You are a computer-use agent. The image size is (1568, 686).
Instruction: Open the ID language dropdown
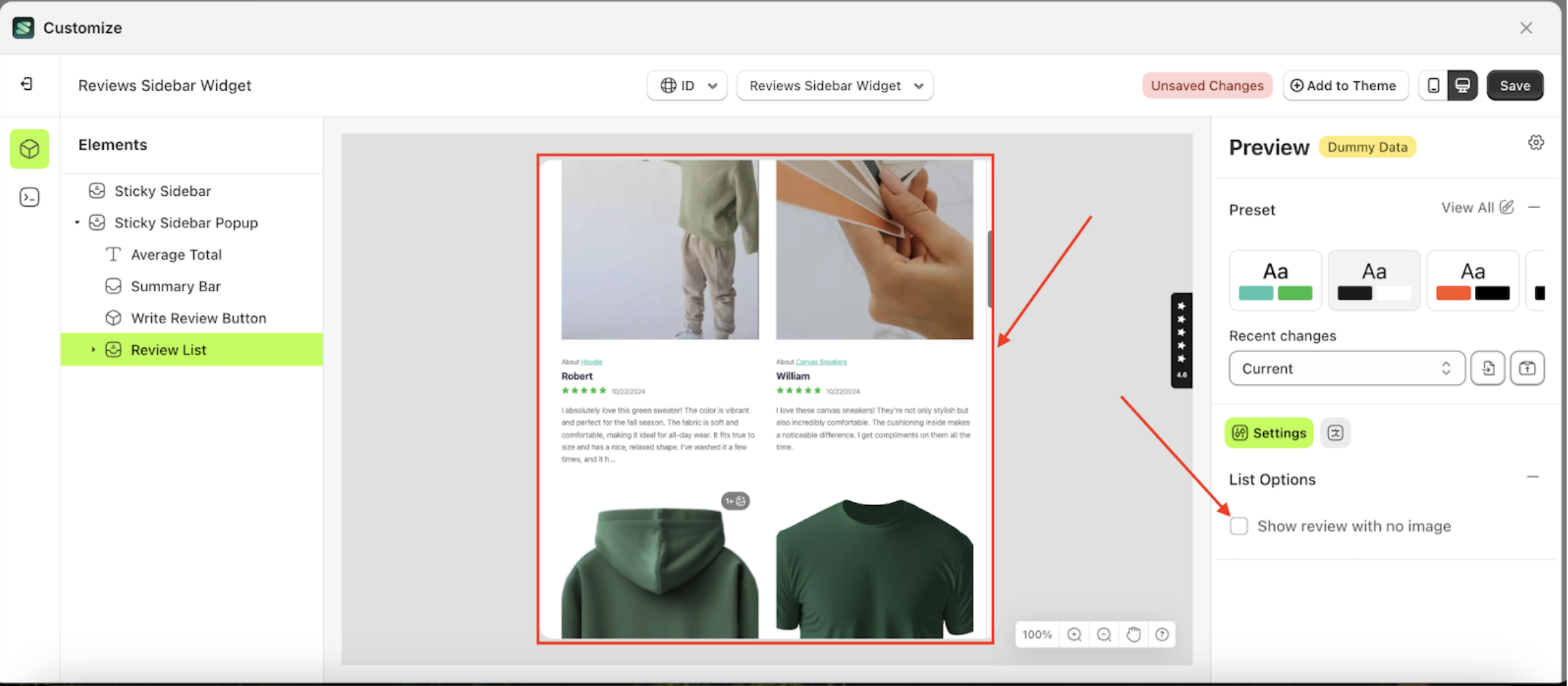[686, 85]
